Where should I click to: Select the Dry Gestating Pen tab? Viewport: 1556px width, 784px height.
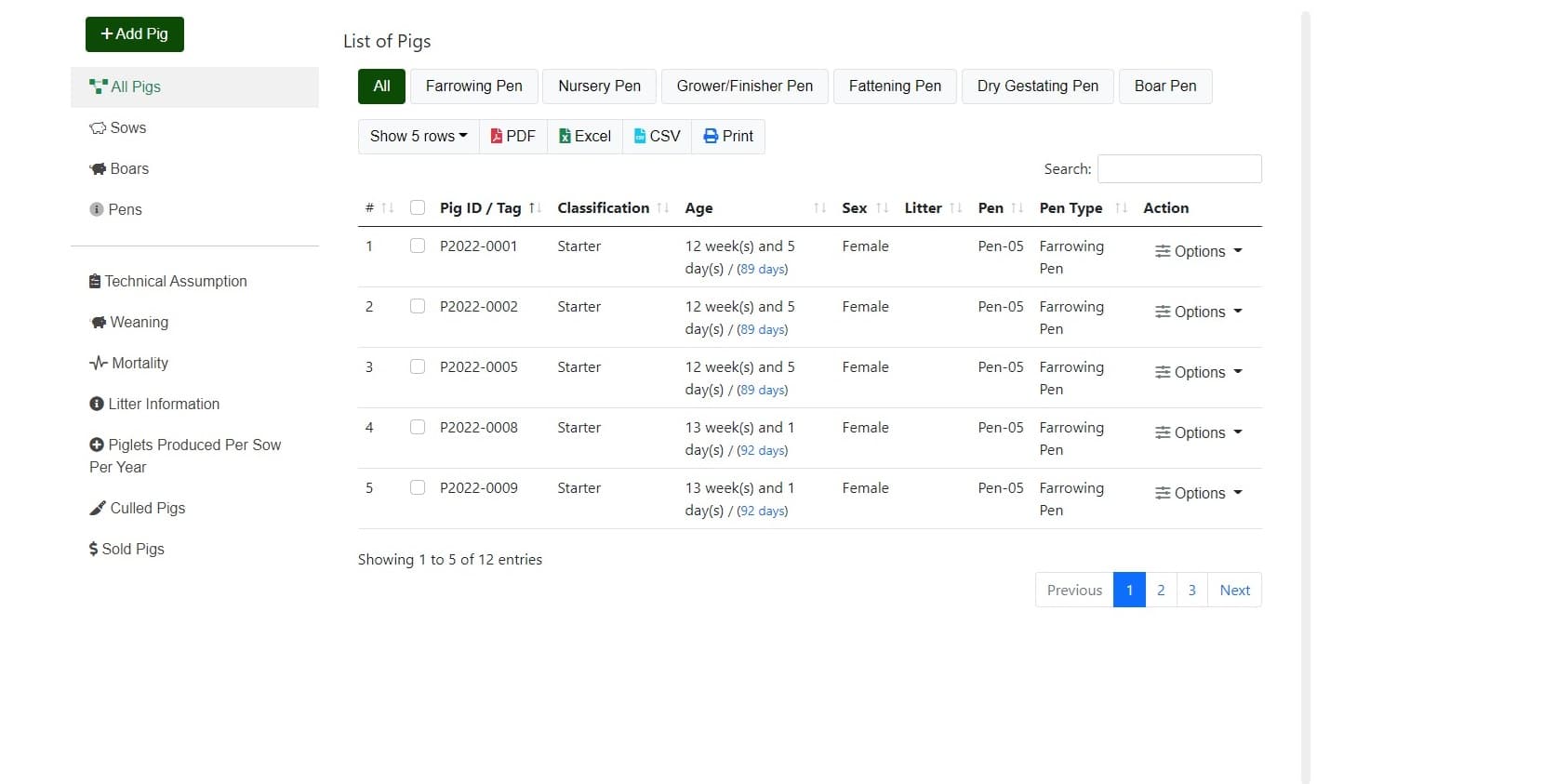[x=1037, y=86]
